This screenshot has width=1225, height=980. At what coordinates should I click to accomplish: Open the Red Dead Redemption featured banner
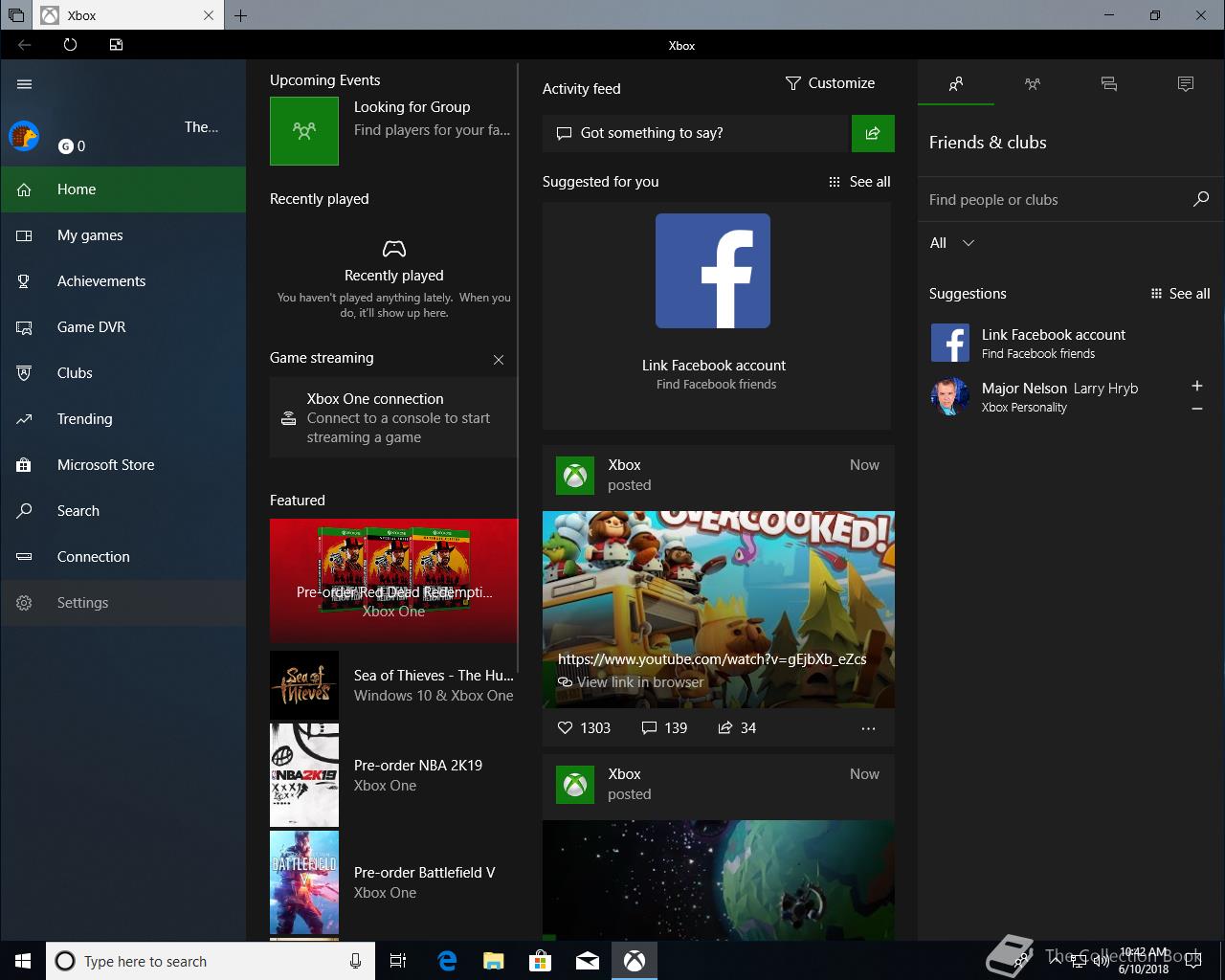pyautogui.click(x=393, y=581)
